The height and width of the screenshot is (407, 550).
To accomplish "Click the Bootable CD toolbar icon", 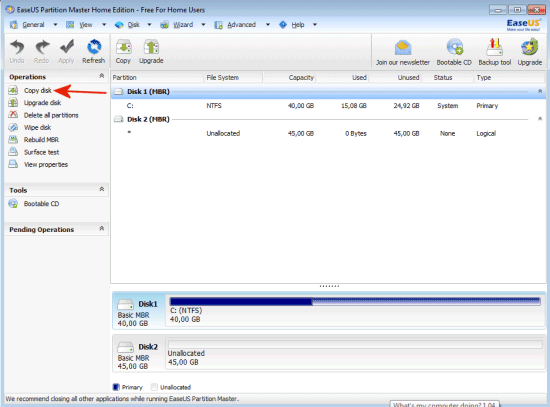I will click(x=454, y=47).
